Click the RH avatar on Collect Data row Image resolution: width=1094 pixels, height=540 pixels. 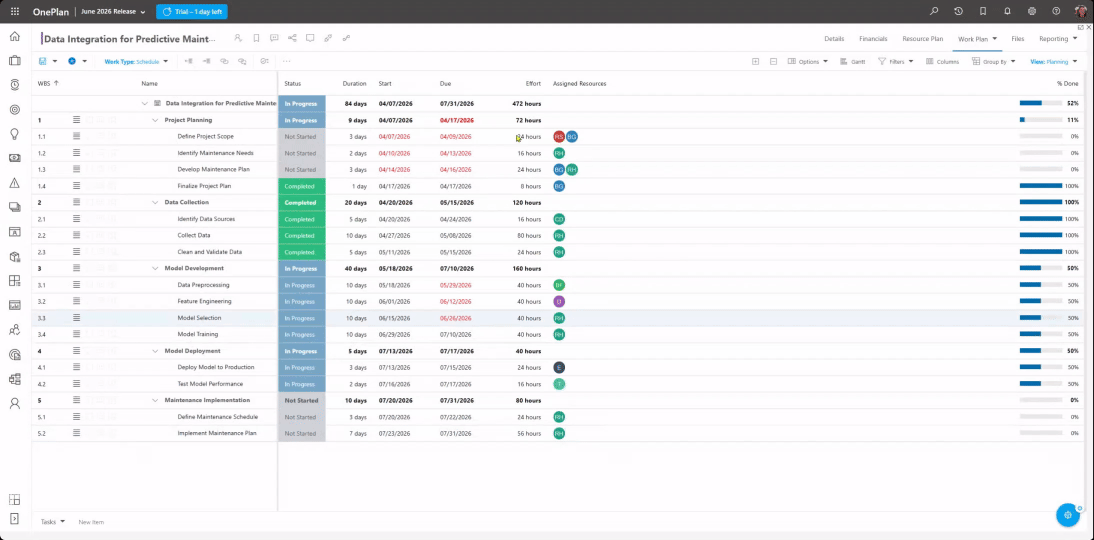pyautogui.click(x=559, y=235)
